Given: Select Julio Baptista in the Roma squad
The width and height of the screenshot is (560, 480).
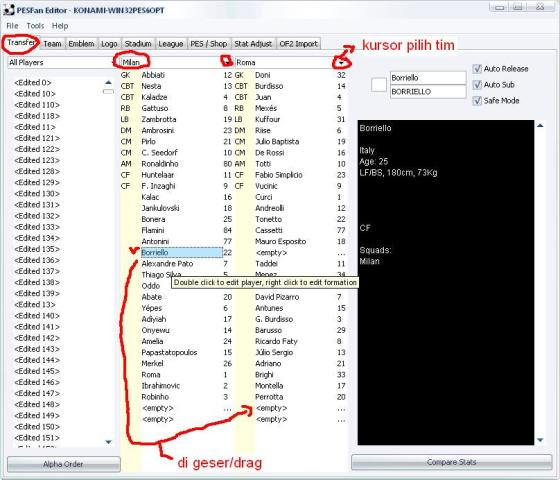Looking at the screenshot, I should tap(277, 141).
